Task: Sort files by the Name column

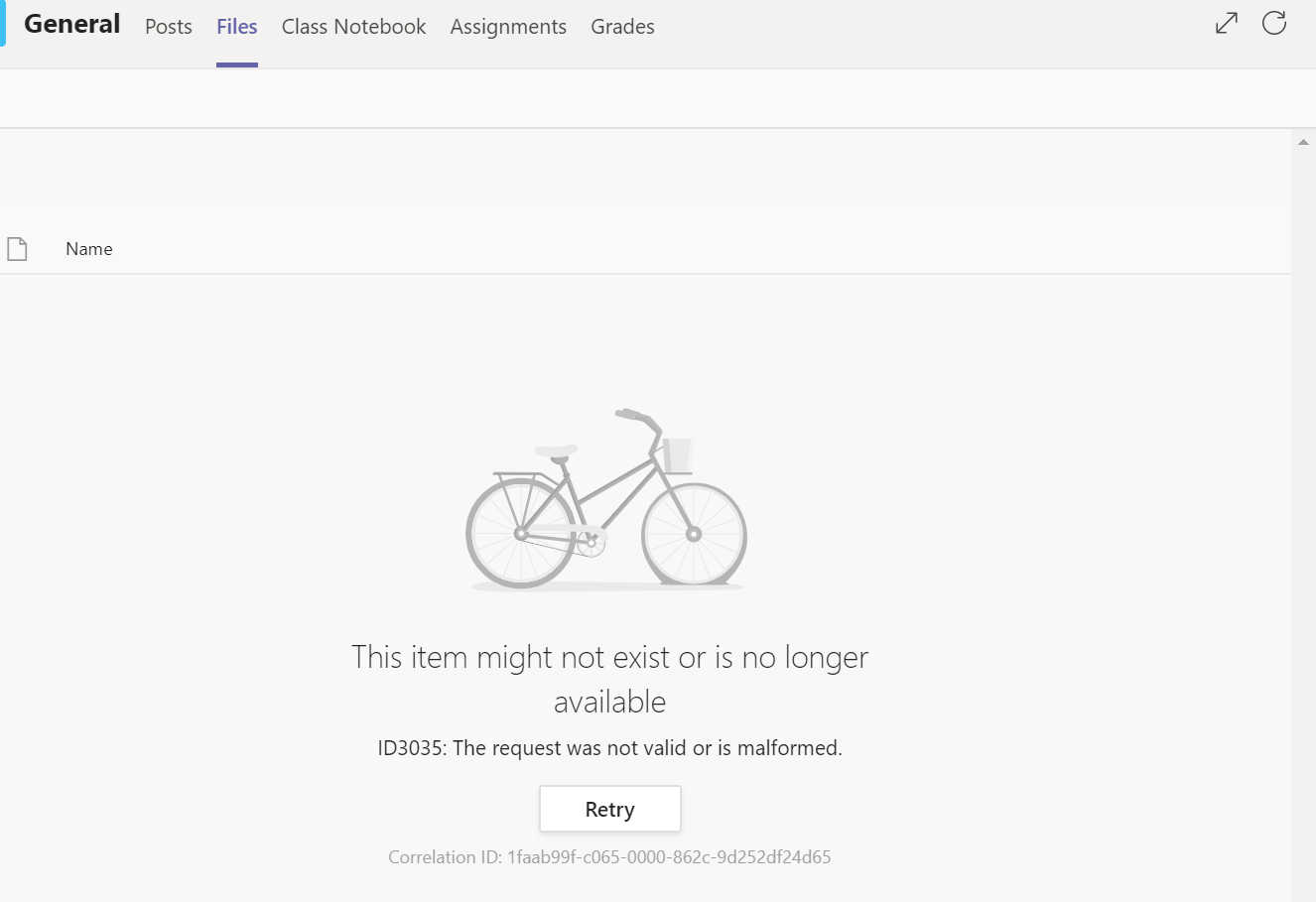Action: click(89, 249)
